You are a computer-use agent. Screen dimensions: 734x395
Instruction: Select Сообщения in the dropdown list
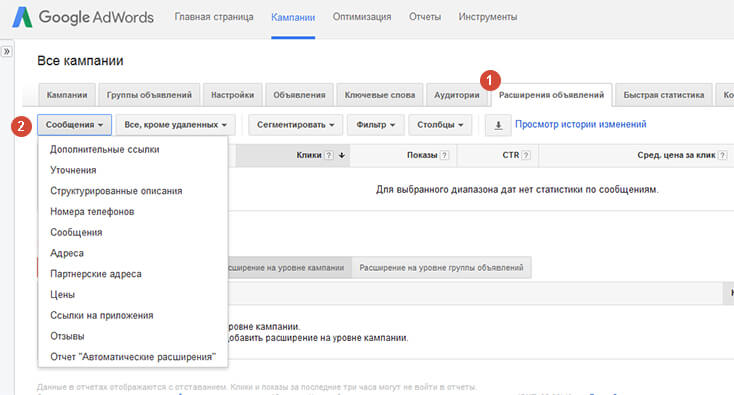[133, 233]
